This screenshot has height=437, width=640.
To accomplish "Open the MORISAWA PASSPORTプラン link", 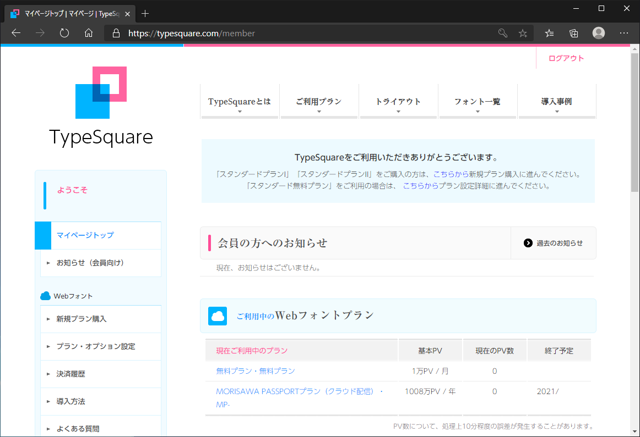I will click(x=300, y=397).
